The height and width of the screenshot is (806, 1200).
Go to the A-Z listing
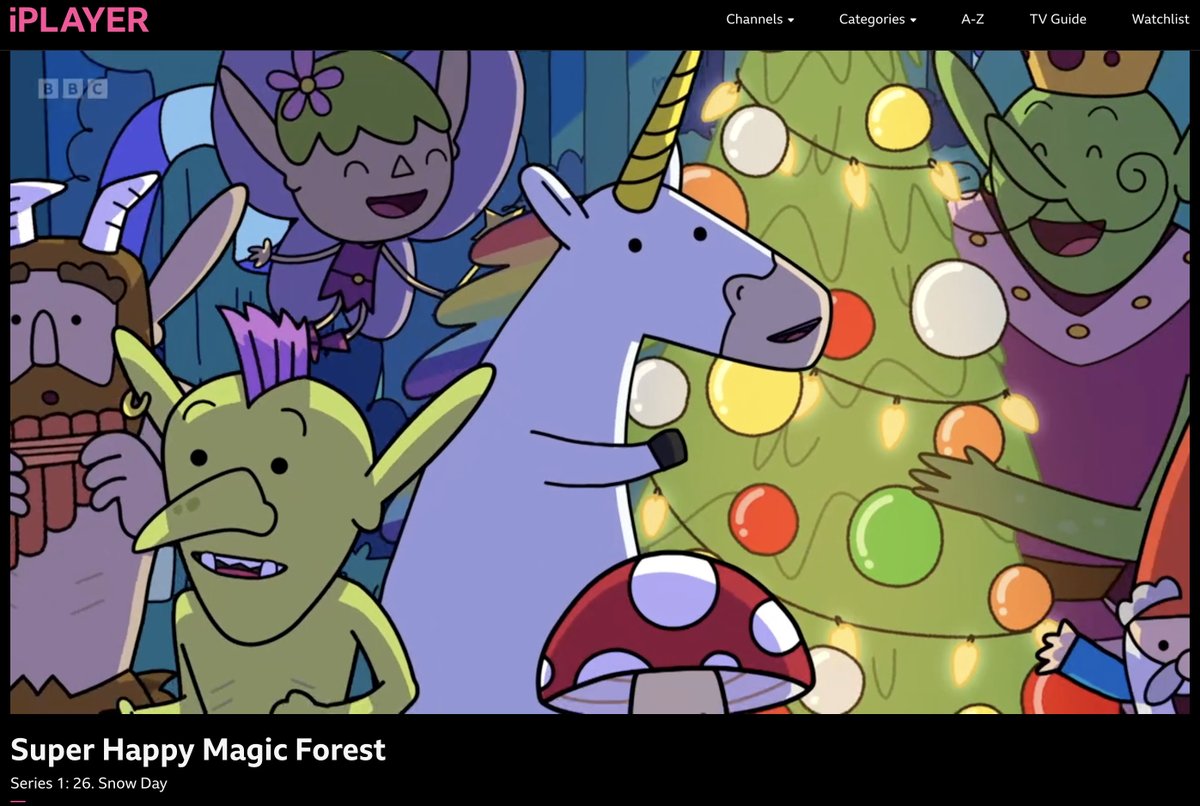pos(973,19)
